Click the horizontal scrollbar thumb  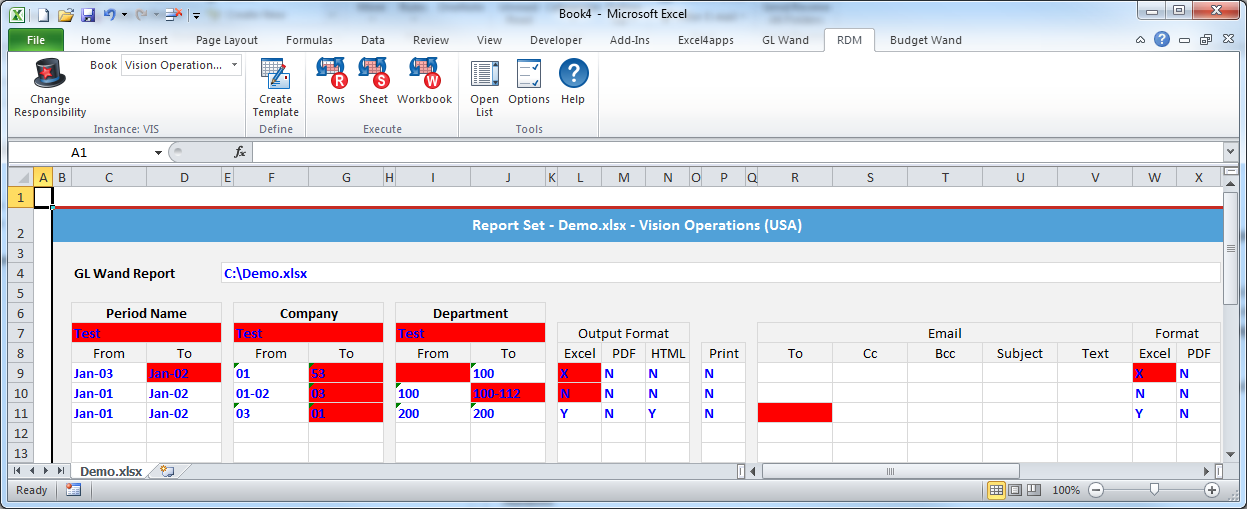point(890,471)
